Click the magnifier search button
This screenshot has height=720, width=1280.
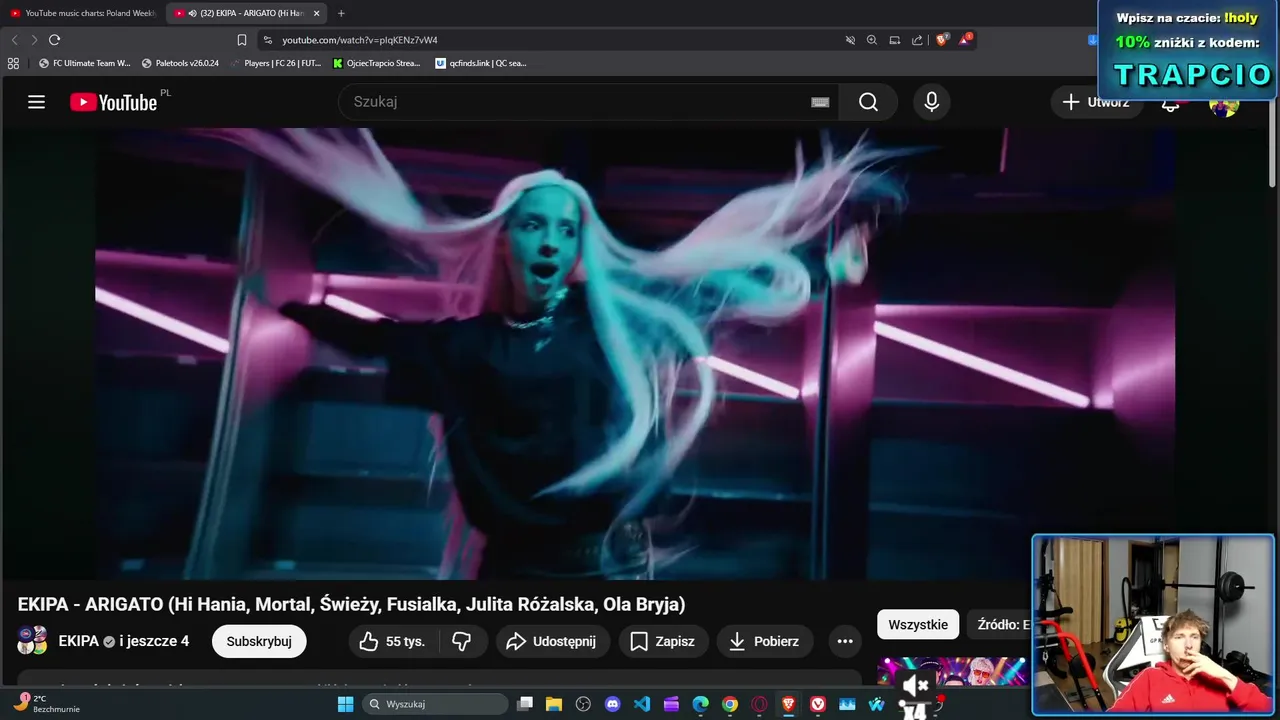tap(868, 102)
